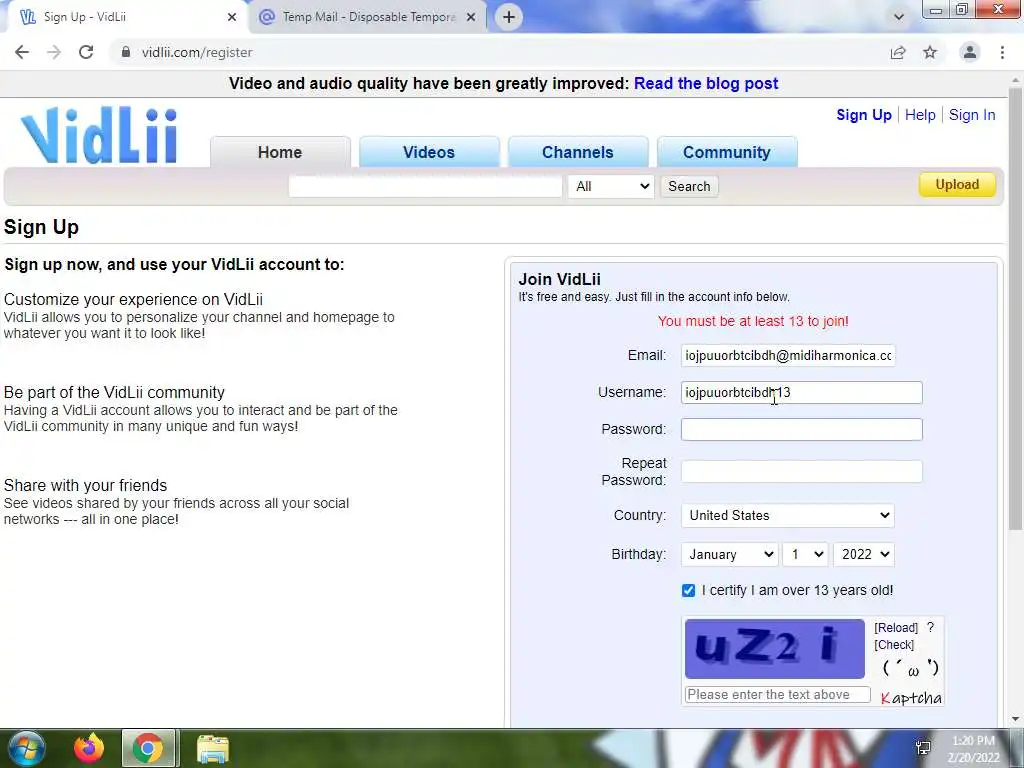Click the browser forward arrow

tap(54, 52)
